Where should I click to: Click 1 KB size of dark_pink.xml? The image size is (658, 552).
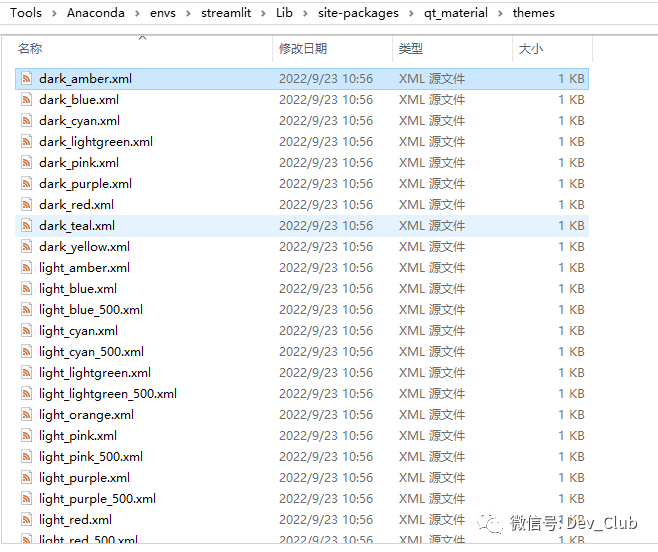point(571,162)
